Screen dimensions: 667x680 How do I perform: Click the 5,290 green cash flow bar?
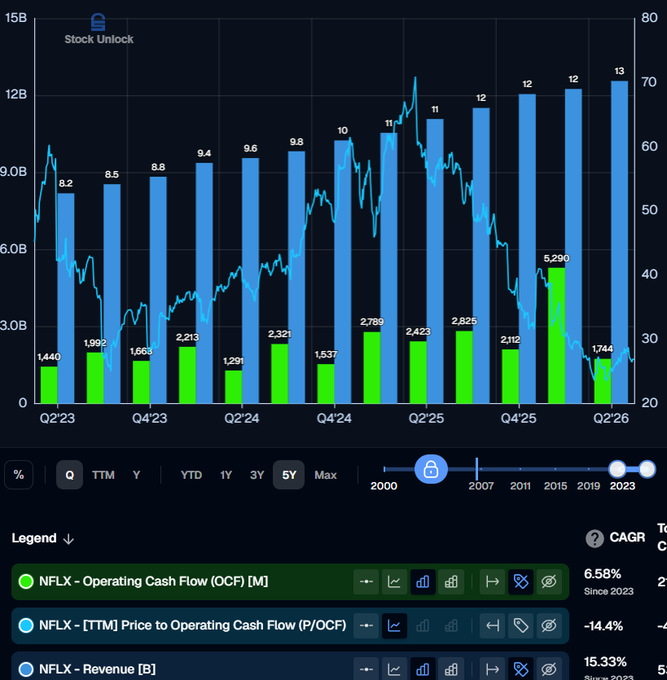(x=556, y=335)
